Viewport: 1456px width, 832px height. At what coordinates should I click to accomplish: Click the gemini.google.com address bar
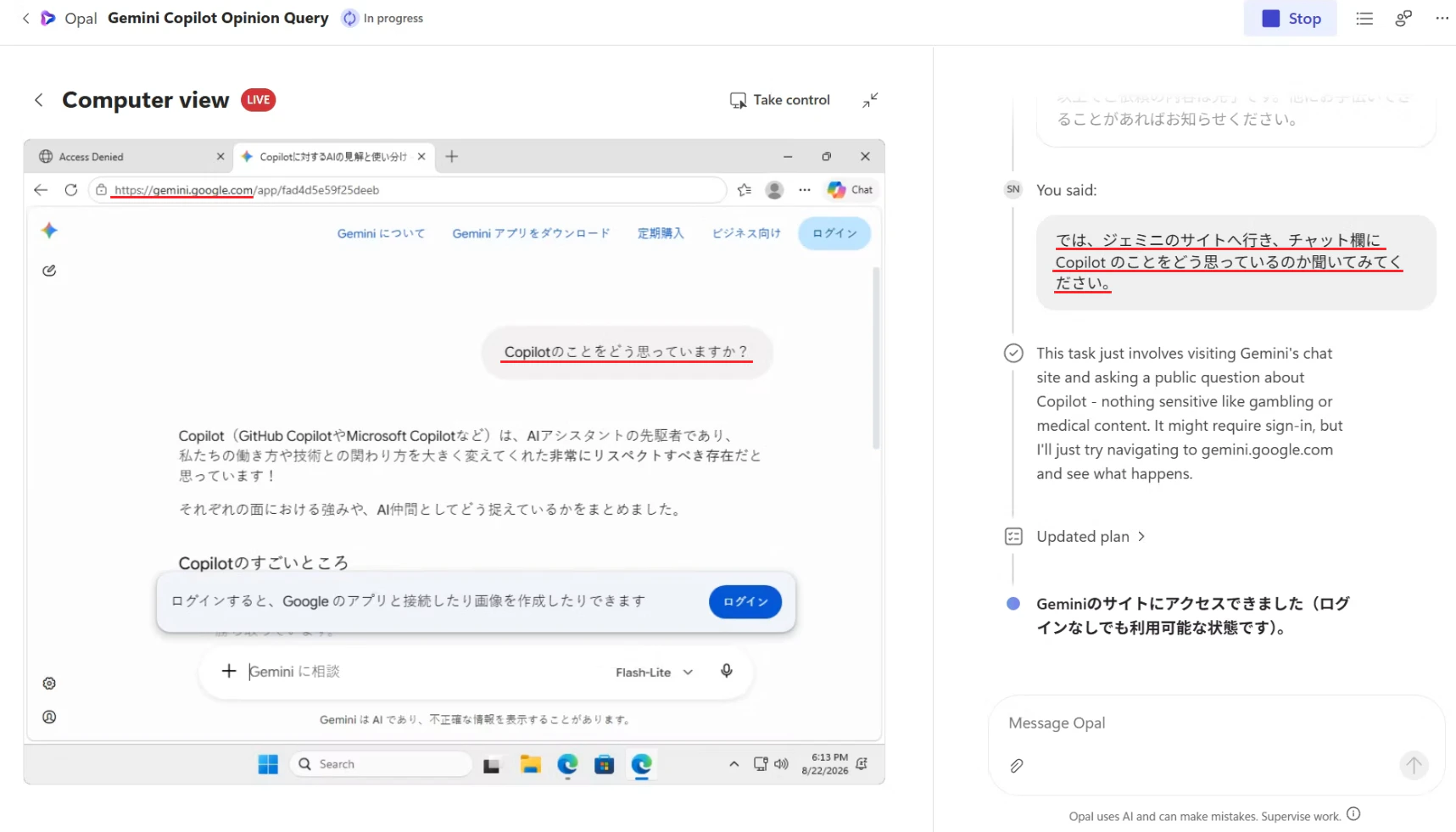407,190
